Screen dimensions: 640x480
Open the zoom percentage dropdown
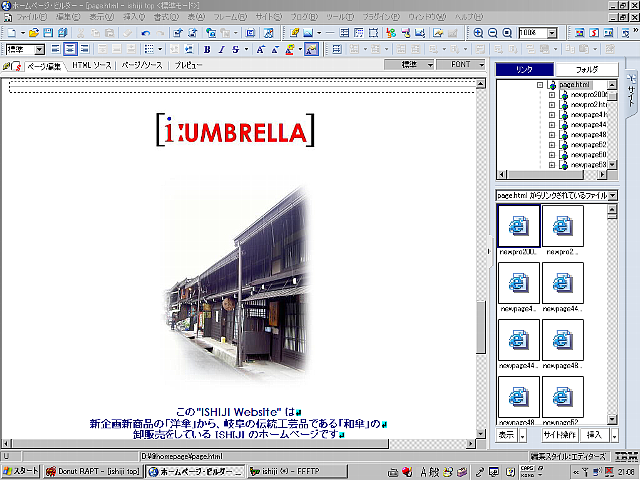point(552,33)
